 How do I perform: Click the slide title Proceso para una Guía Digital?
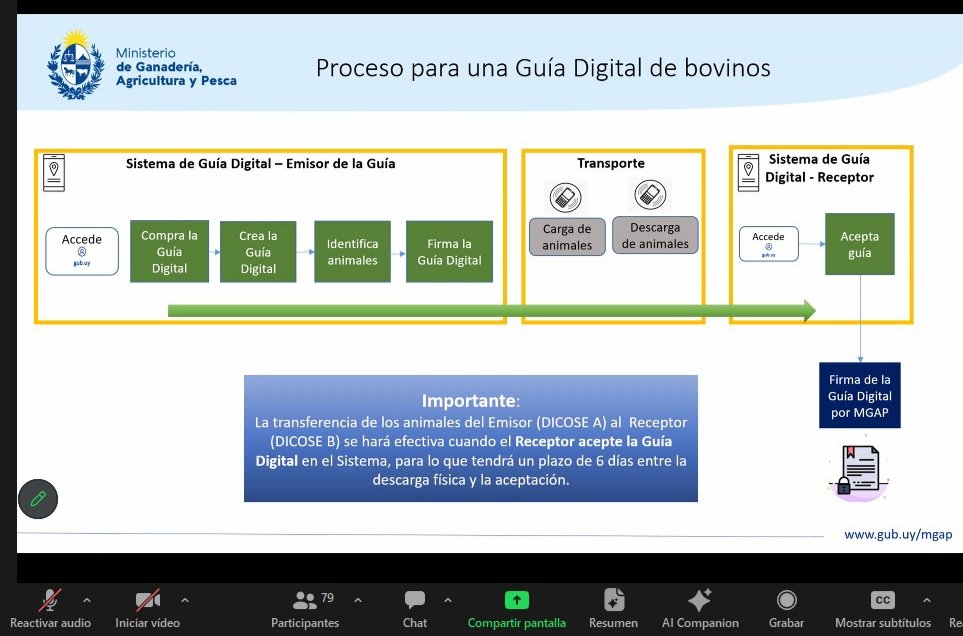tap(543, 68)
